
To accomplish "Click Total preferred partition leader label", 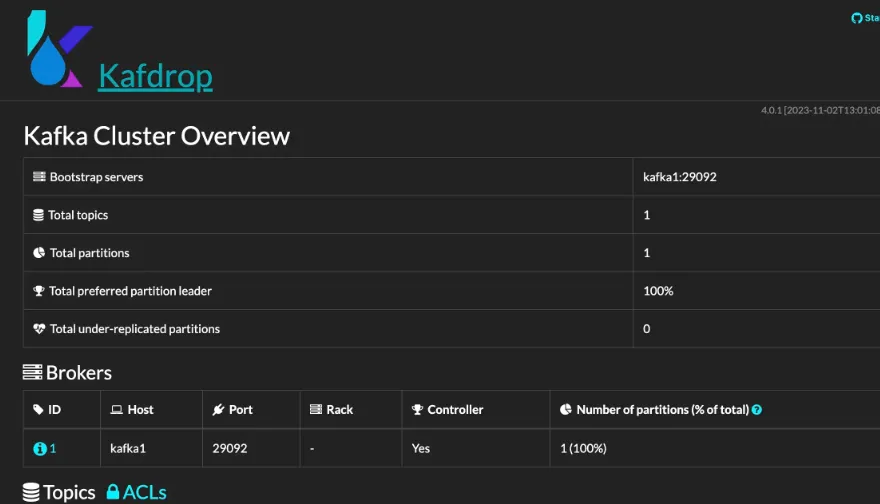I will click(130, 291).
